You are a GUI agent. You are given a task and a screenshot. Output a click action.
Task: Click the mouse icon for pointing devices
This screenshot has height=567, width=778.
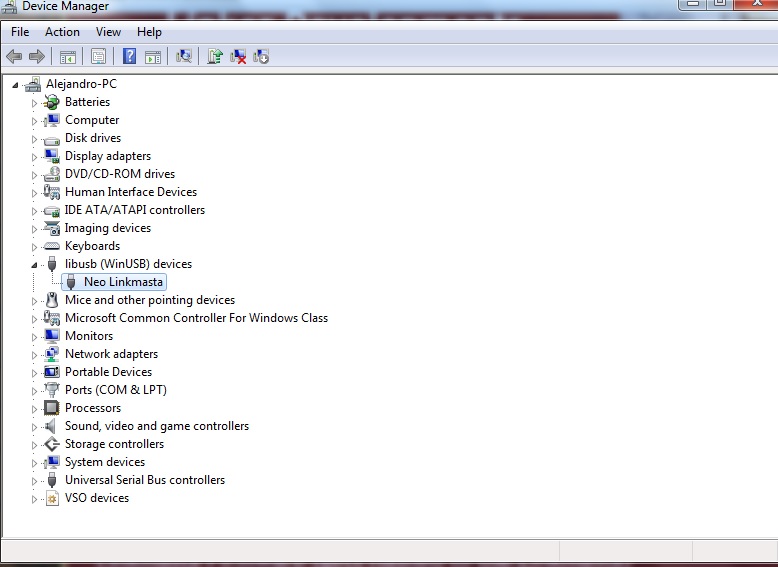point(52,300)
